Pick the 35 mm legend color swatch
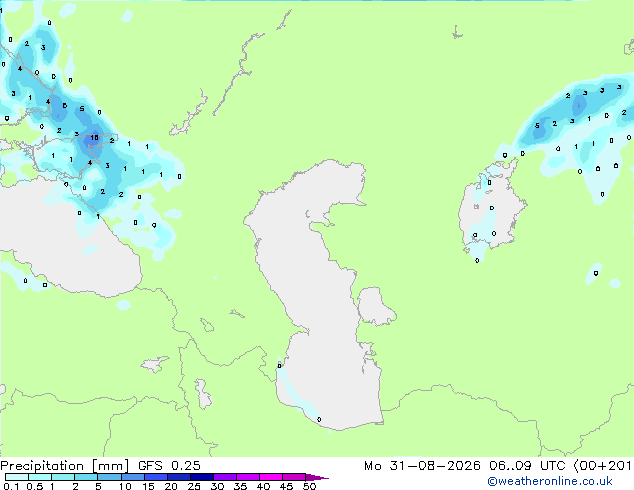634x490 pixels. click(x=248, y=477)
